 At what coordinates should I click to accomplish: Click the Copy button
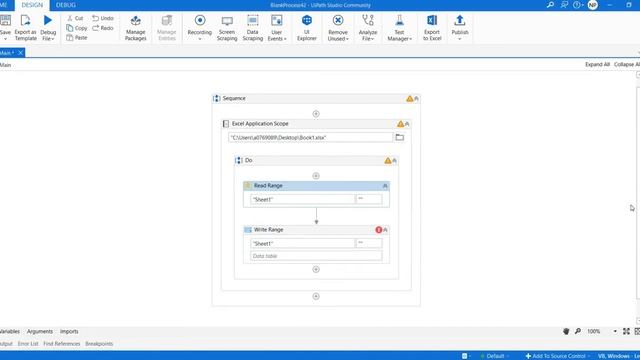pyautogui.click(x=77, y=28)
